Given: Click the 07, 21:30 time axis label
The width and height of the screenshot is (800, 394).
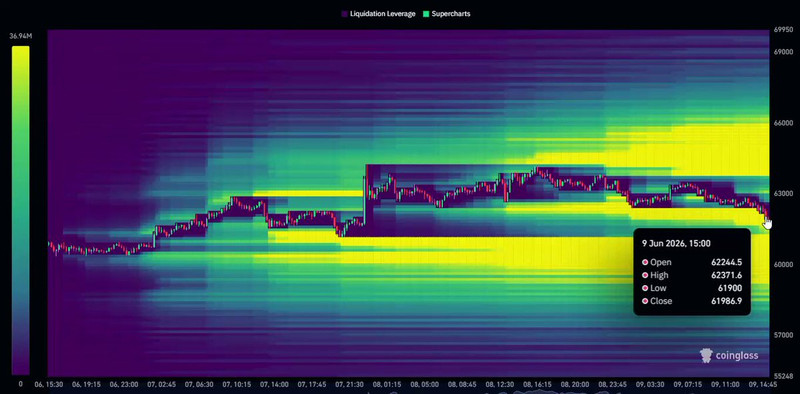Looking at the screenshot, I should 349,384.
